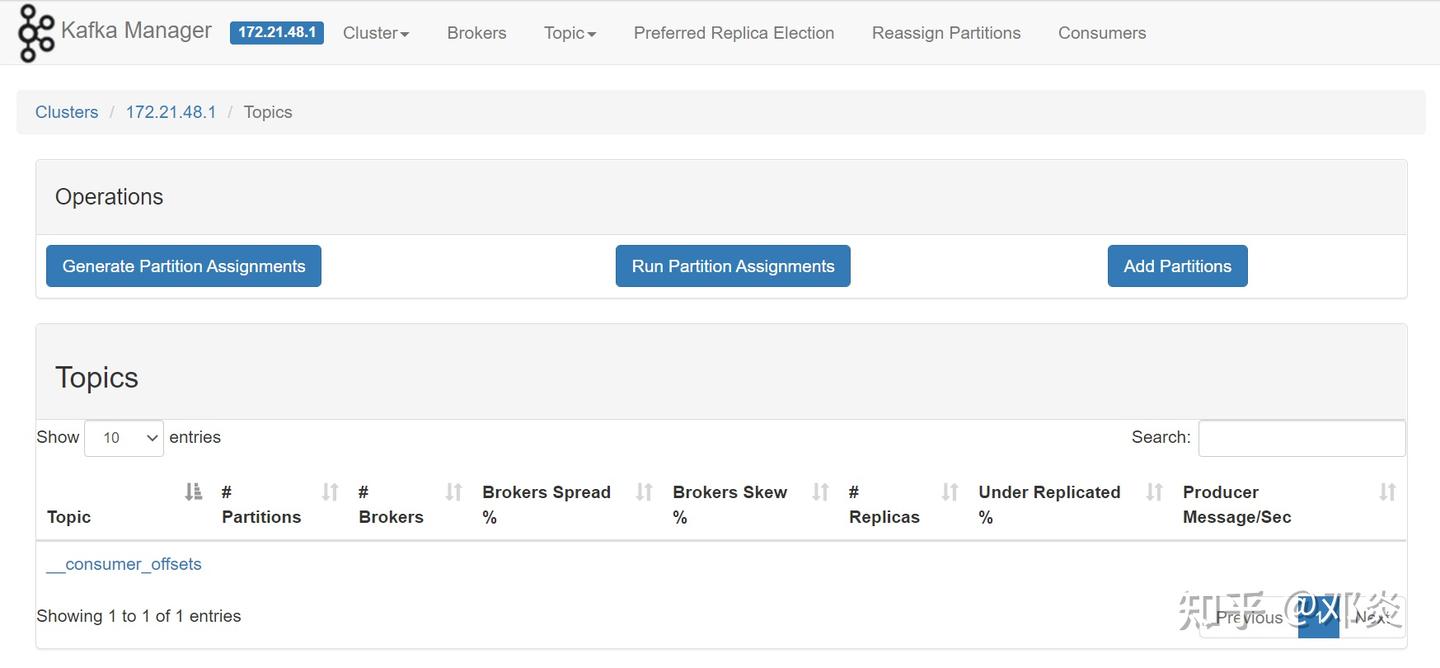This screenshot has height=668, width=1440.
Task: Open Preferred Replica Election page
Action: point(734,33)
